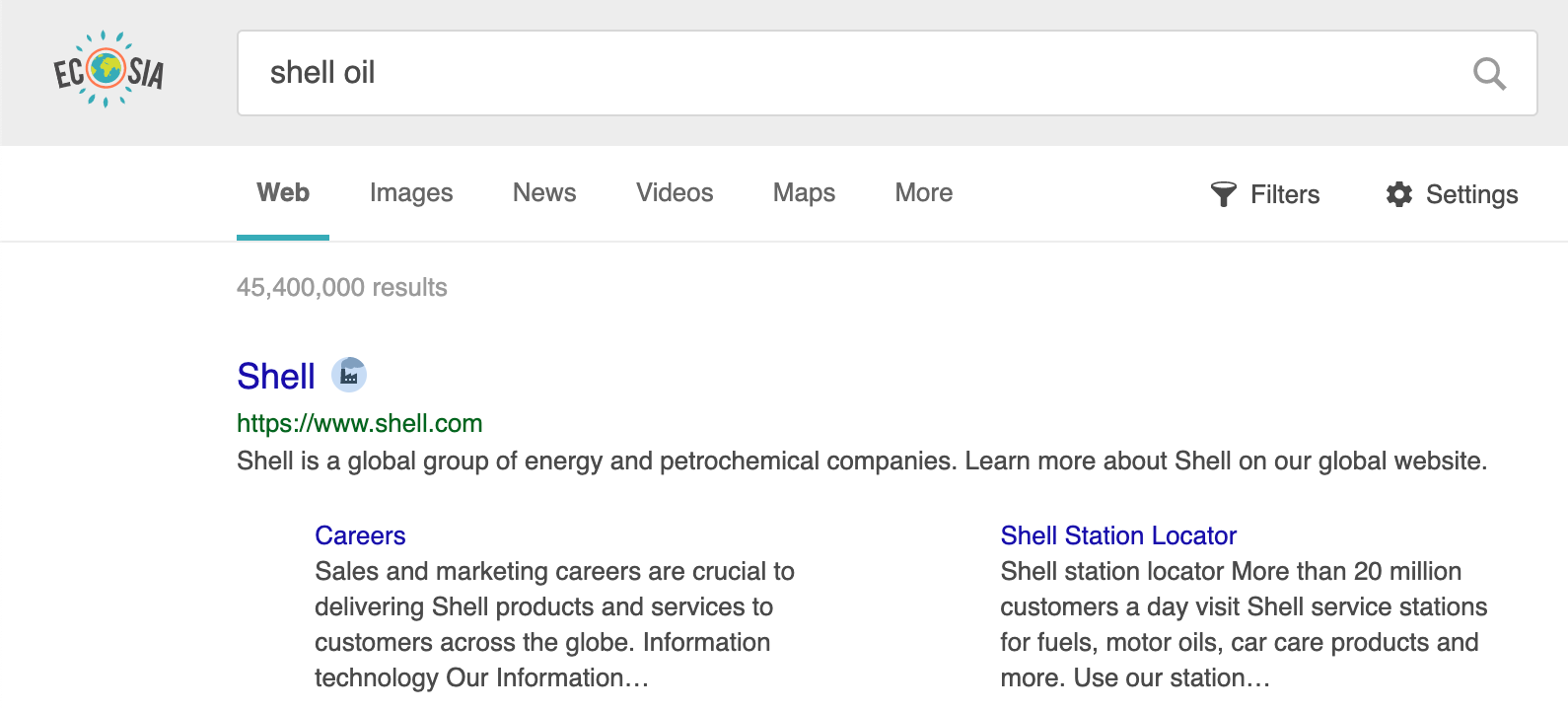
Task: Click the Station Locator description about 20 million customers
Action: click(1244, 624)
